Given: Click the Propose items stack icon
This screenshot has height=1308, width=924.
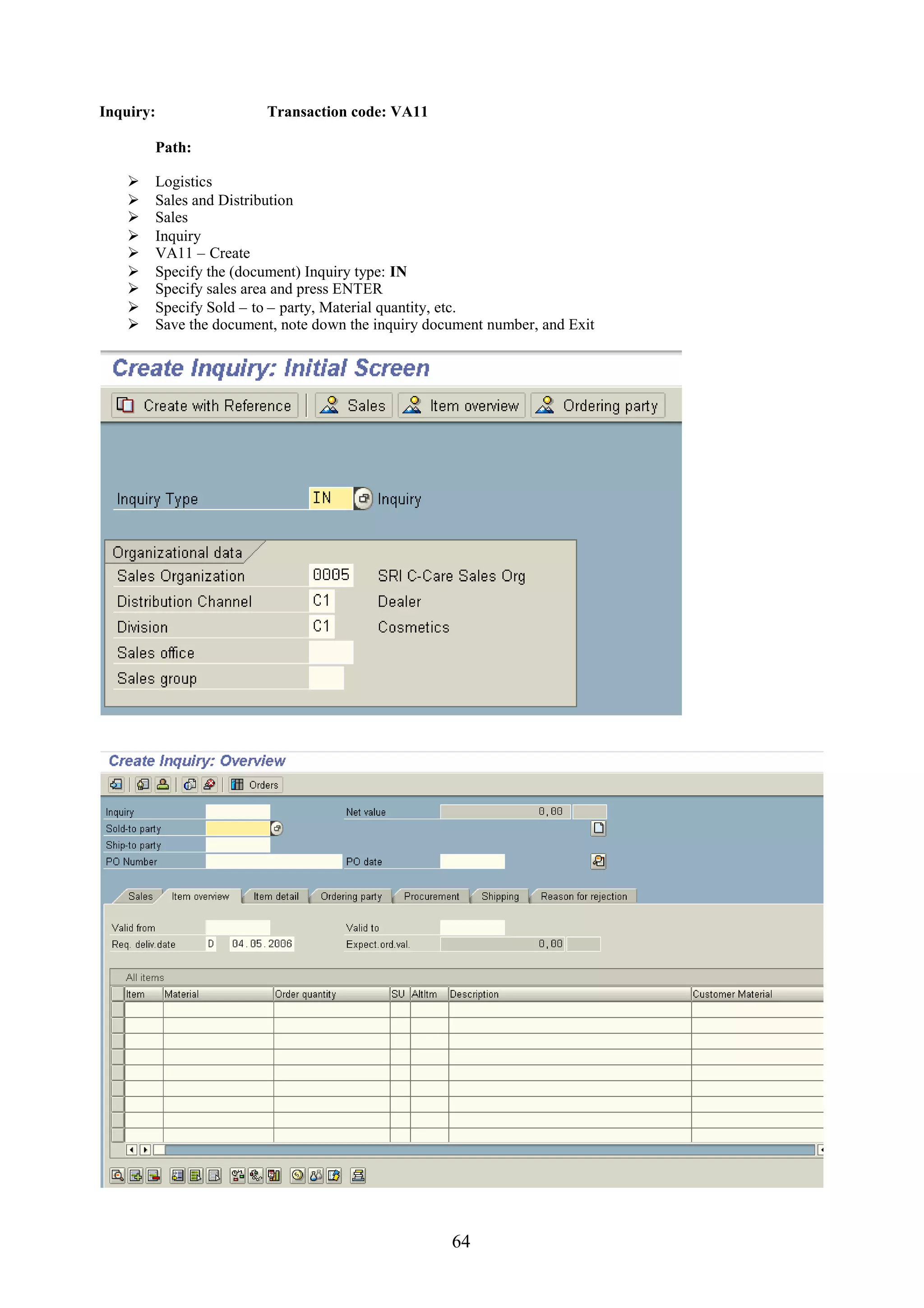Looking at the screenshot, I should tap(358, 1175).
